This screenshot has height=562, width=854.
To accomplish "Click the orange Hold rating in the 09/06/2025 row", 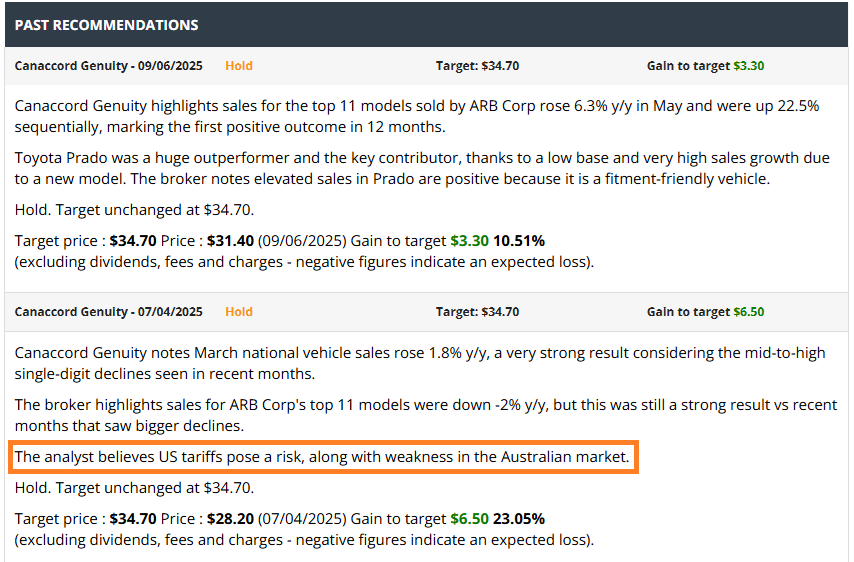I will [239, 66].
